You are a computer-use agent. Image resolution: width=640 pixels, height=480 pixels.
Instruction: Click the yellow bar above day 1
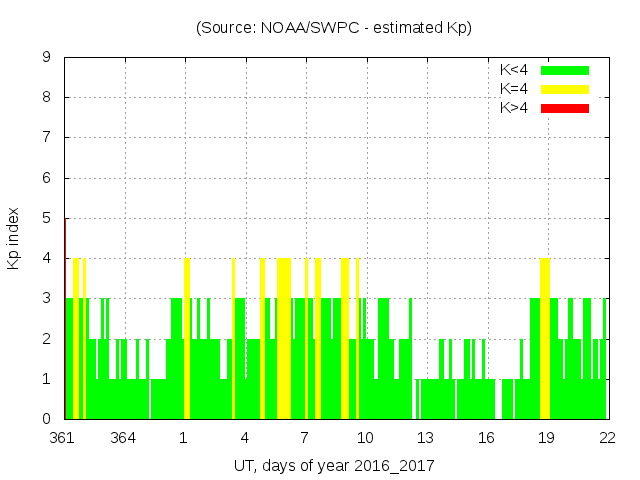187,340
